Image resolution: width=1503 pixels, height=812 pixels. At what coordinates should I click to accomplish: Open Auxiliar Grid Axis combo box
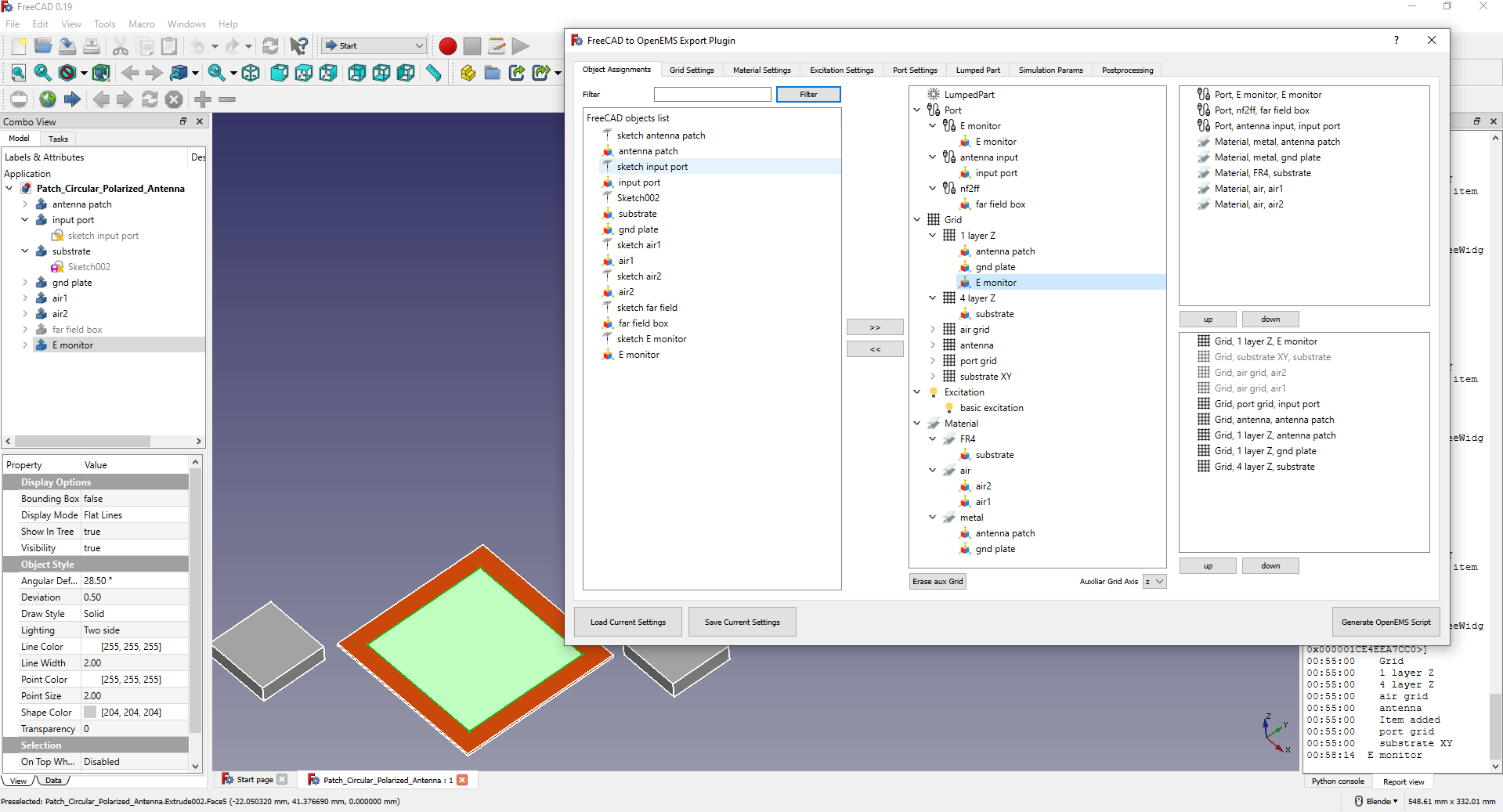[x=1154, y=581]
